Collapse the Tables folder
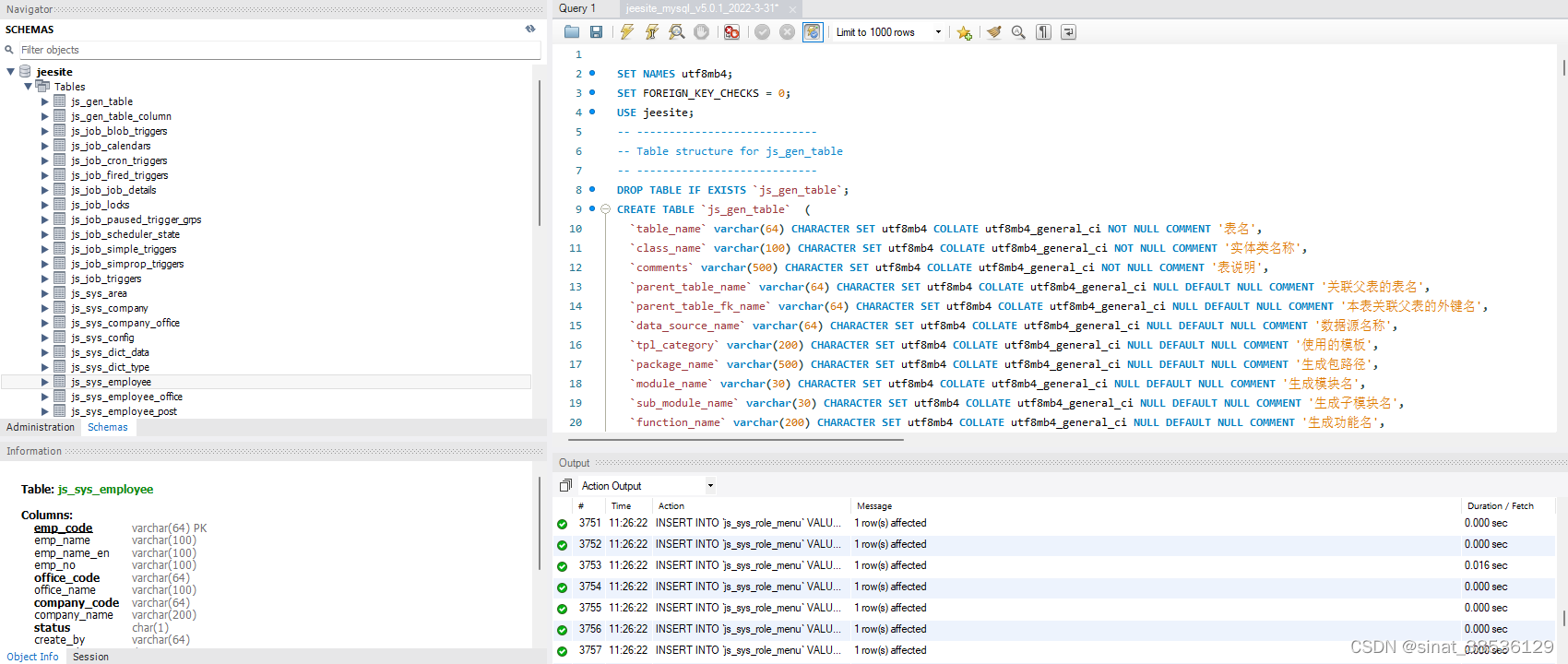The width and height of the screenshot is (1568, 664). pyautogui.click(x=28, y=87)
